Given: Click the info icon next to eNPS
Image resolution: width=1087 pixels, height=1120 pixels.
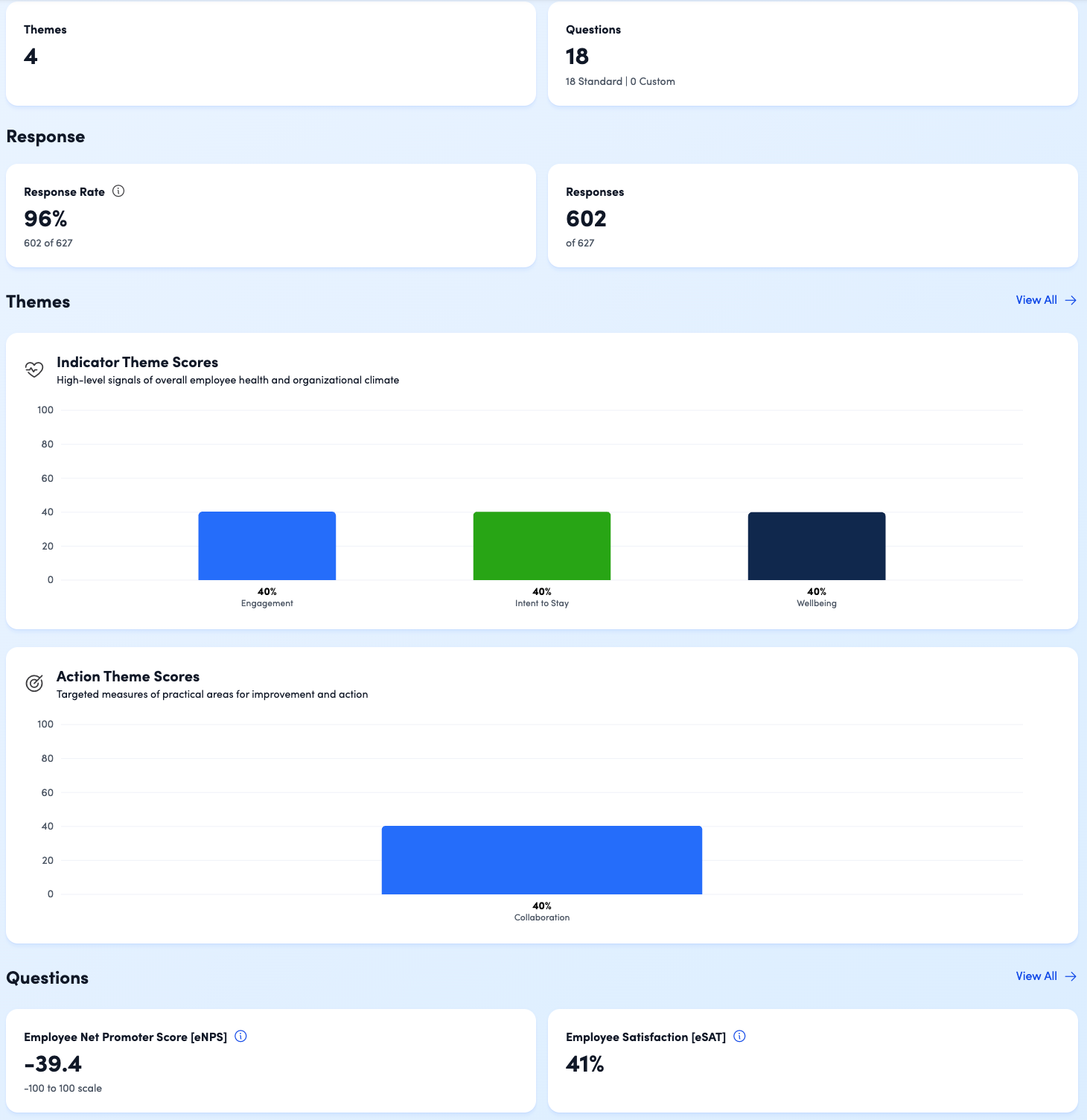Looking at the screenshot, I should (240, 1035).
